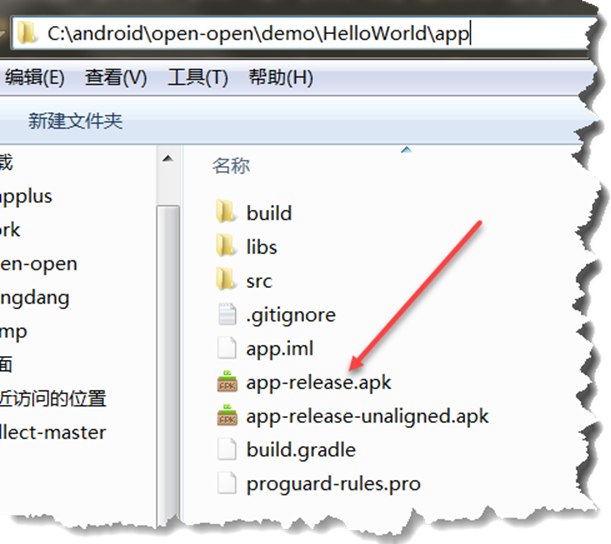Viewport: 611px width, 544px height.
Task: Open the 查看(V) menu
Action: coord(116,77)
